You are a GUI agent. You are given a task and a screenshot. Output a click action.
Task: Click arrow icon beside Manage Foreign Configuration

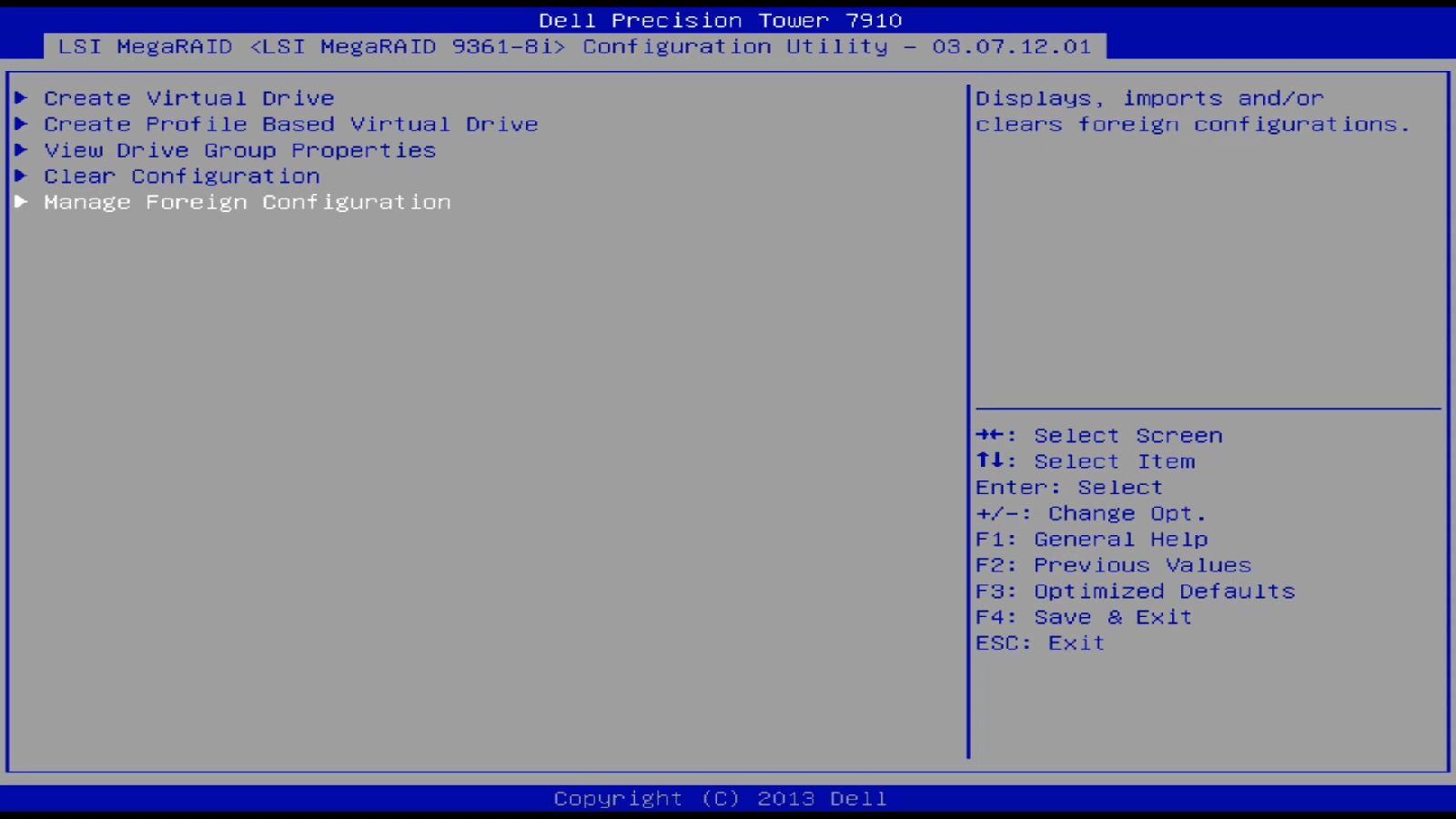(23, 201)
